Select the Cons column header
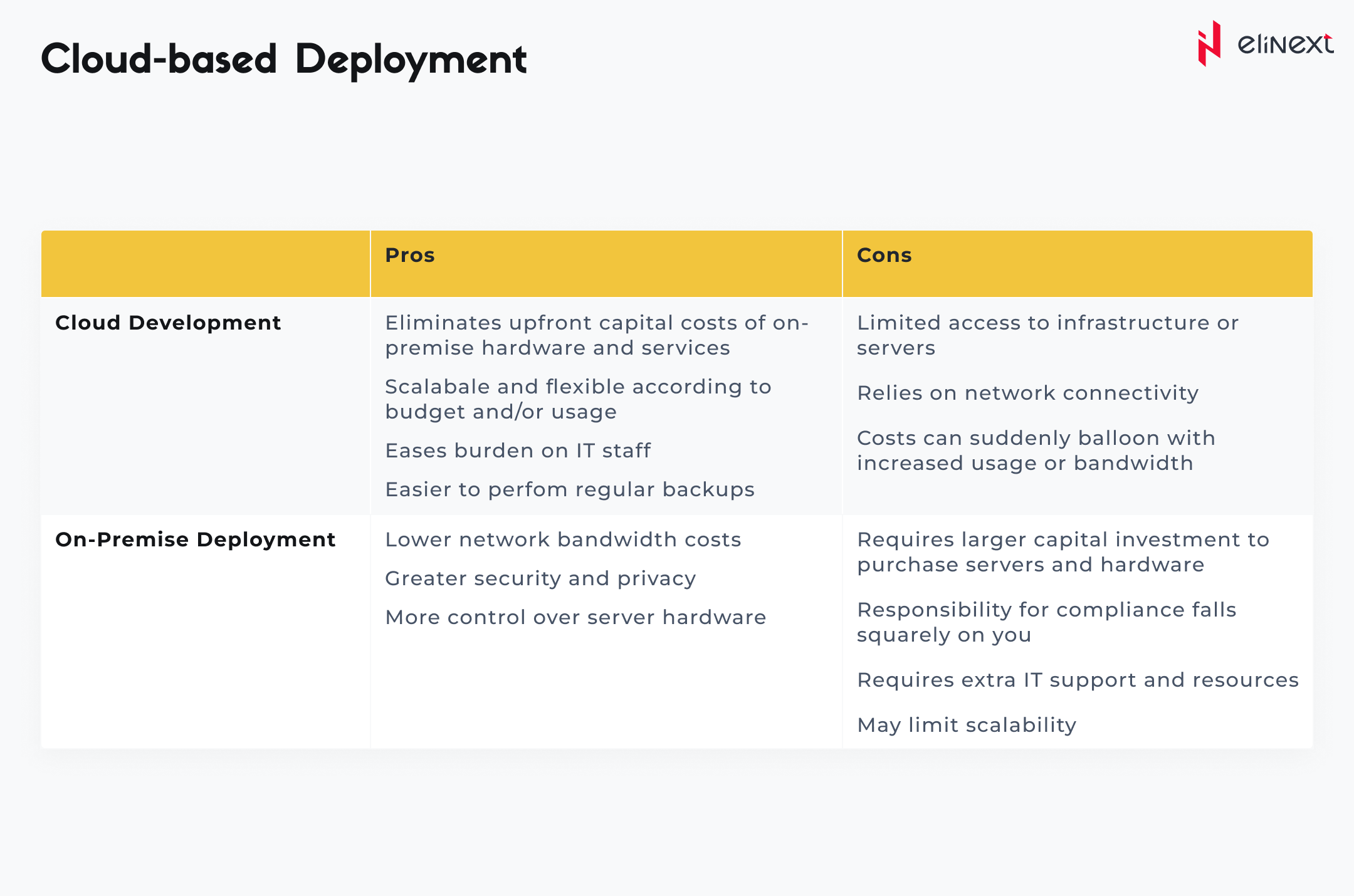The width and height of the screenshot is (1354, 896). (x=884, y=255)
